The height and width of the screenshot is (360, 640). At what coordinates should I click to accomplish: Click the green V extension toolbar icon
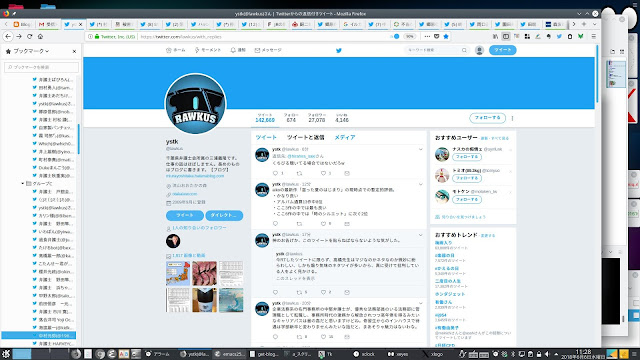pyautogui.click(x=580, y=36)
